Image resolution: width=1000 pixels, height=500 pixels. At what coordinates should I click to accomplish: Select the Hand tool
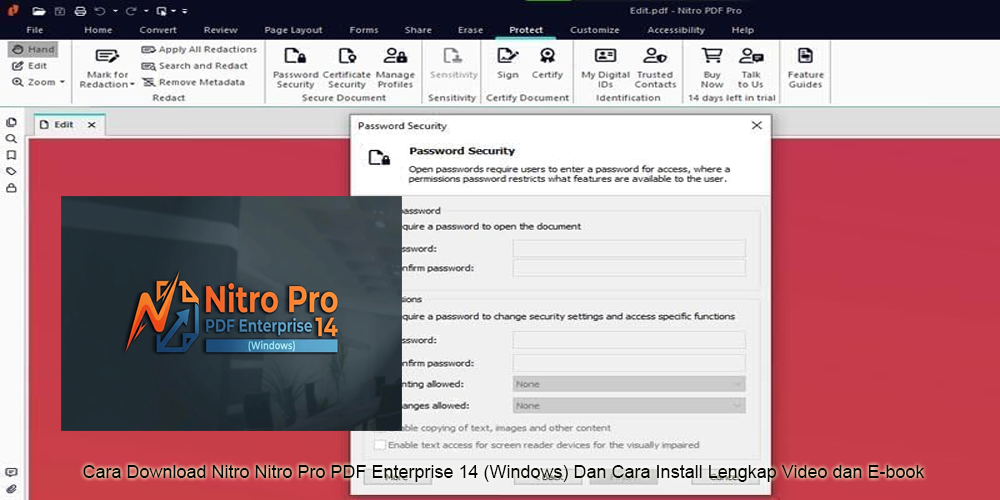[33, 49]
